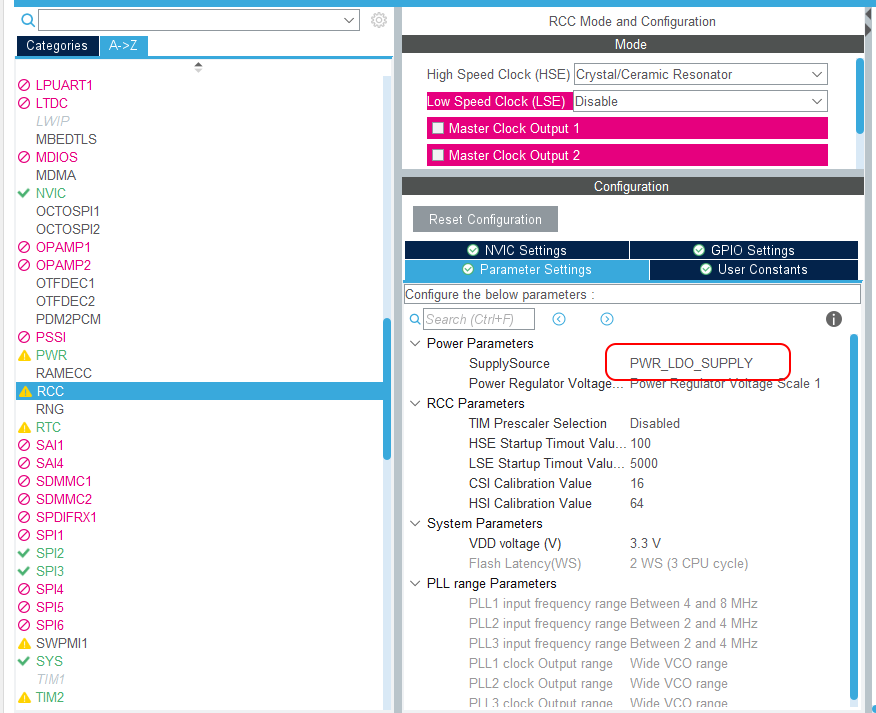The width and height of the screenshot is (876, 713).
Task: Enable Master Clock Output 2 checkbox
Action: (438, 155)
